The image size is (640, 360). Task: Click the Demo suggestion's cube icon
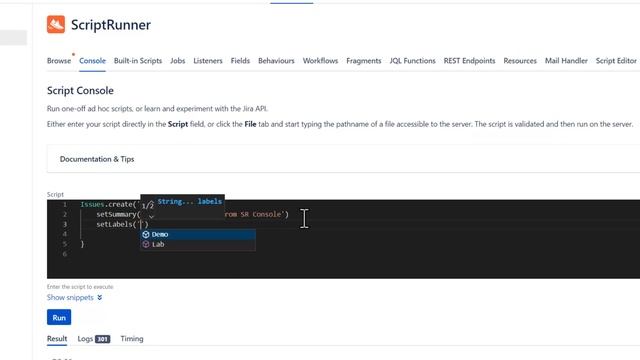pyautogui.click(x=146, y=234)
